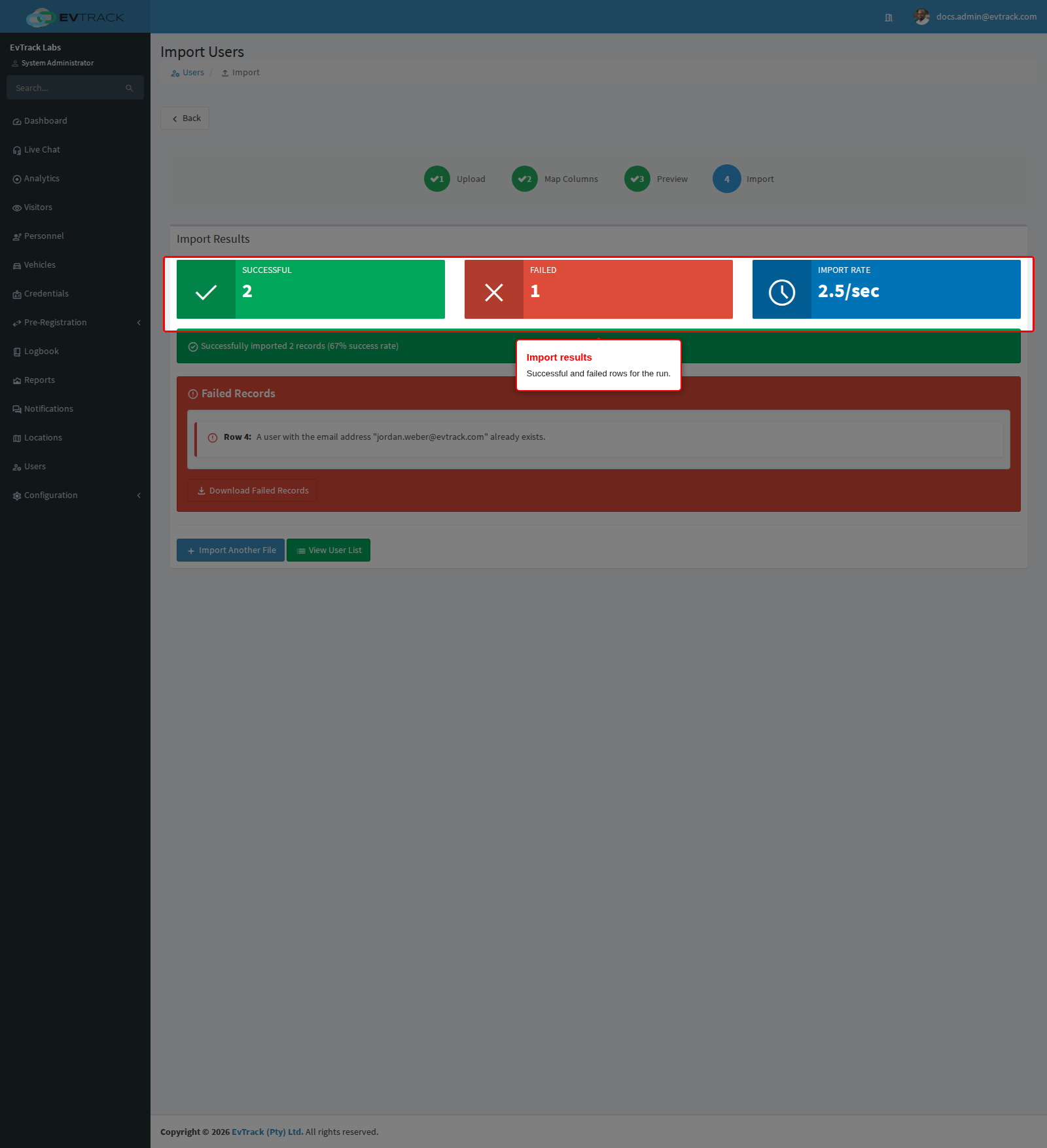
Task: Click the docs.admin@evtrack.com account name
Action: [986, 17]
